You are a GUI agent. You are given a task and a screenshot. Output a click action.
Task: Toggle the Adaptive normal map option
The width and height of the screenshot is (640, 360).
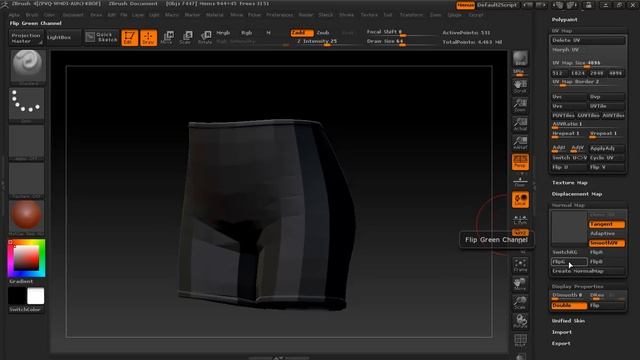[607, 233]
